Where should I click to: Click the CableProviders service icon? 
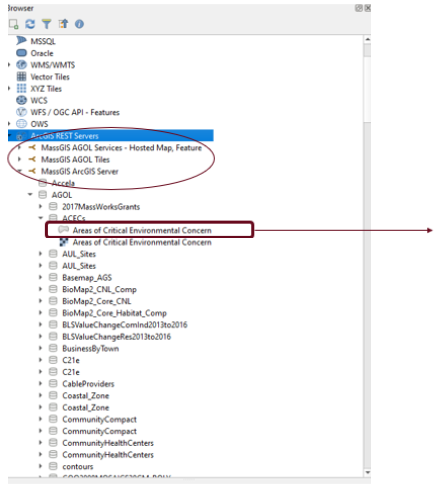click(x=53, y=384)
